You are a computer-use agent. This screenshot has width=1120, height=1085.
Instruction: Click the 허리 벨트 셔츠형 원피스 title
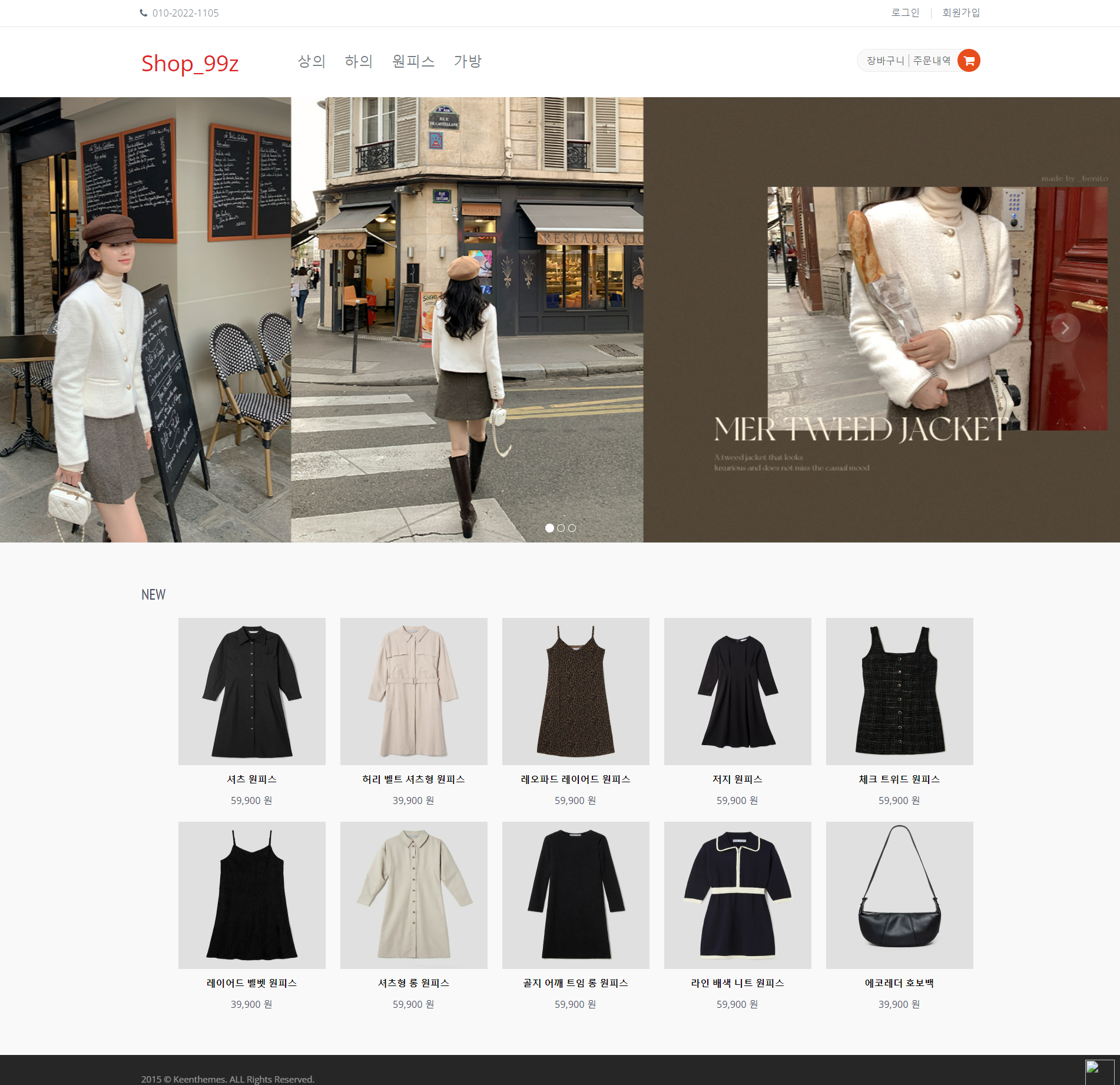(x=414, y=779)
